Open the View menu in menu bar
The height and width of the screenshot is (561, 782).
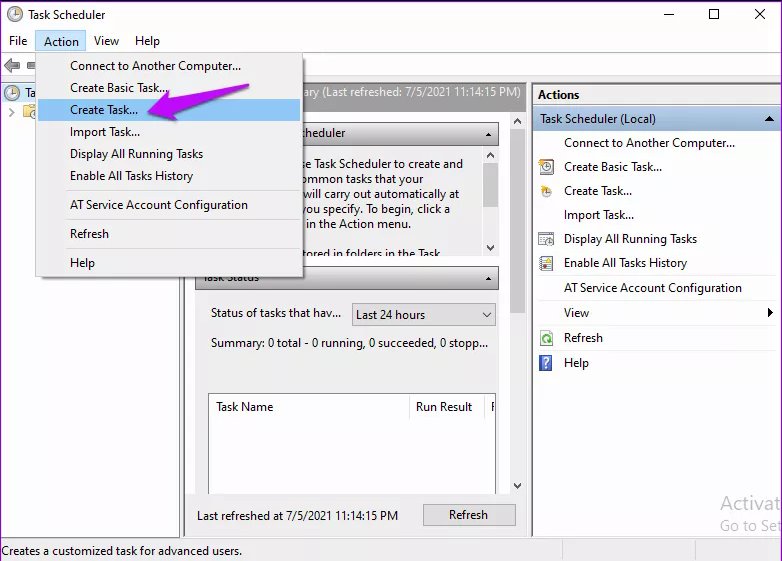point(106,41)
